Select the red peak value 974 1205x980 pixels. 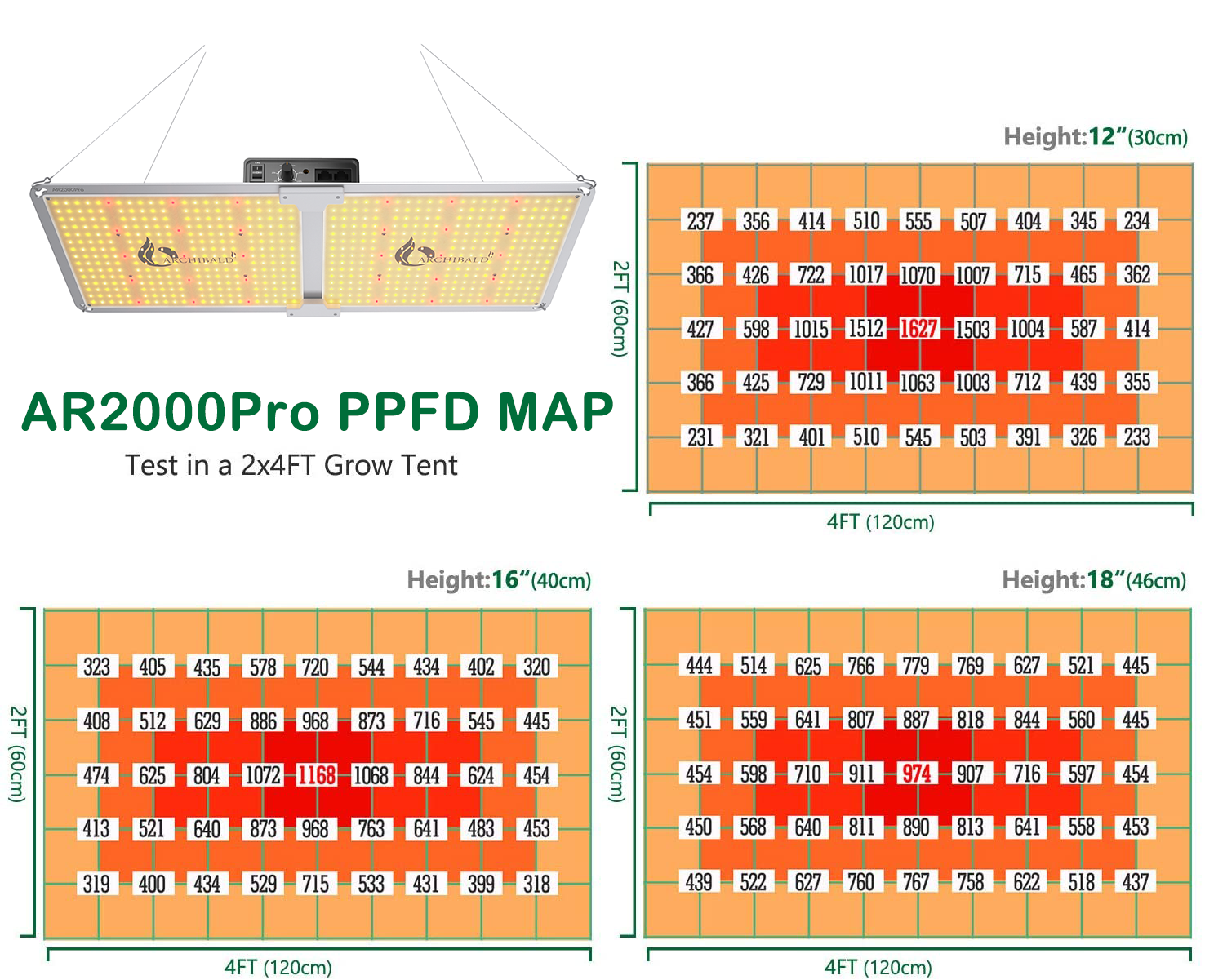pos(916,773)
